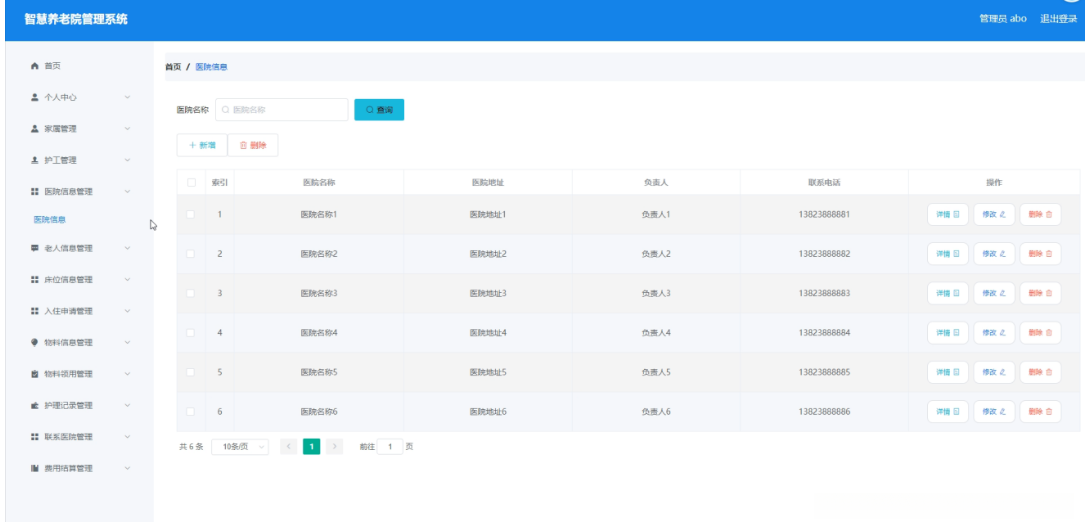
Task: Click the blue 查询 search button
Action: [x=379, y=109]
